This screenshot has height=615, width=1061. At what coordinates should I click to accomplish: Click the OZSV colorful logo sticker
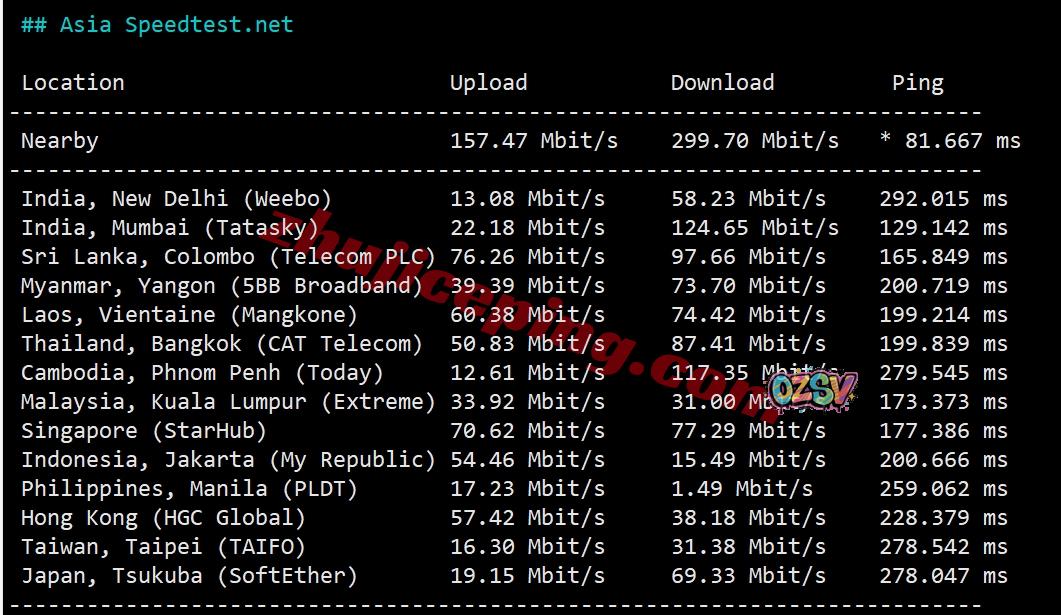(813, 391)
